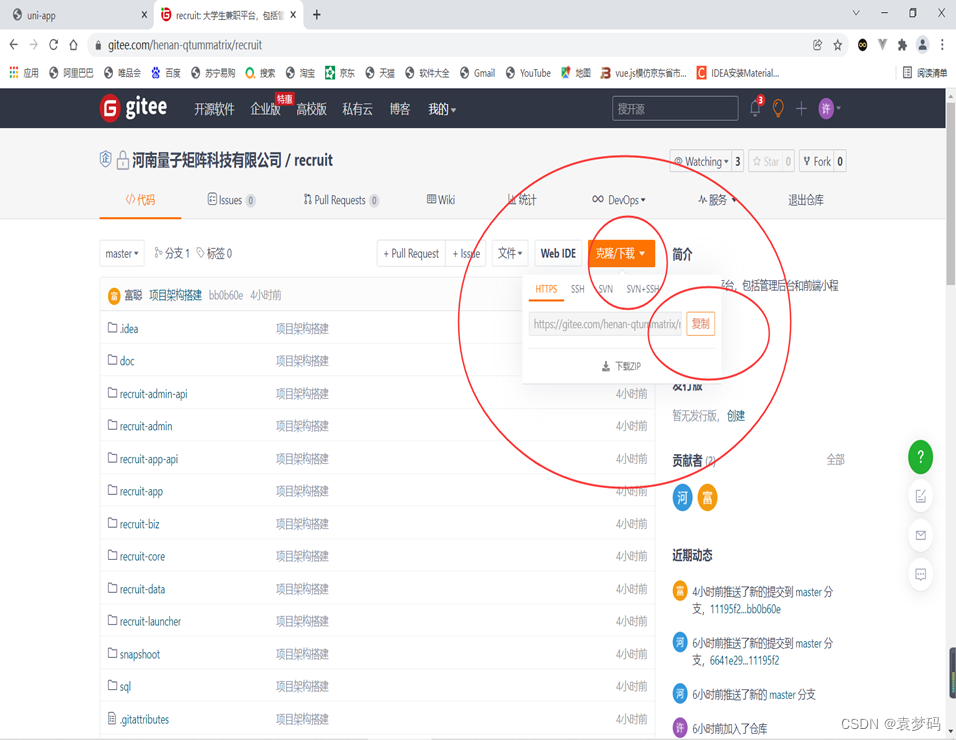Screen dimensions: 956x740
Task: Toggle the bookmark star in the address bar
Action: (838, 45)
